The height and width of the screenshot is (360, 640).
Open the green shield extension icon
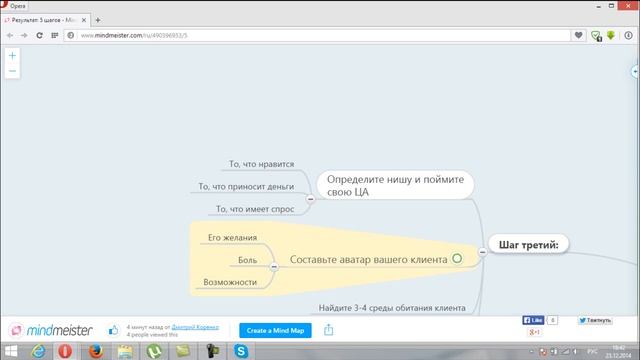point(596,36)
